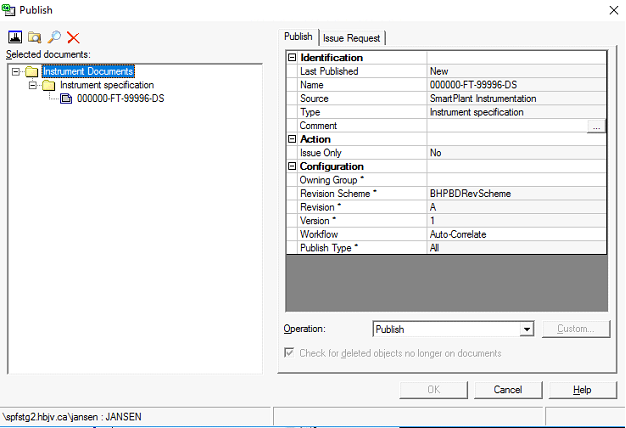This screenshot has width=626, height=428.
Task: Select the Publish tab
Action: 299,37
